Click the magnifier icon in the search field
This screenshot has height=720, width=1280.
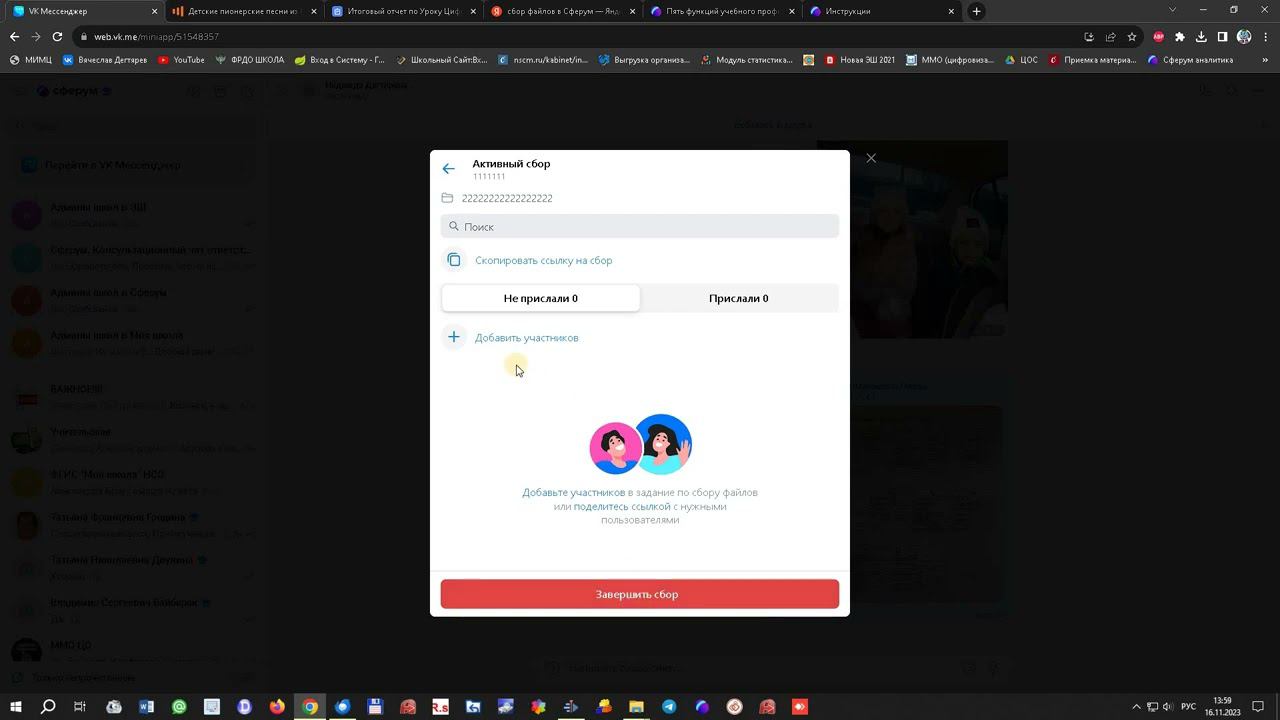click(x=454, y=227)
